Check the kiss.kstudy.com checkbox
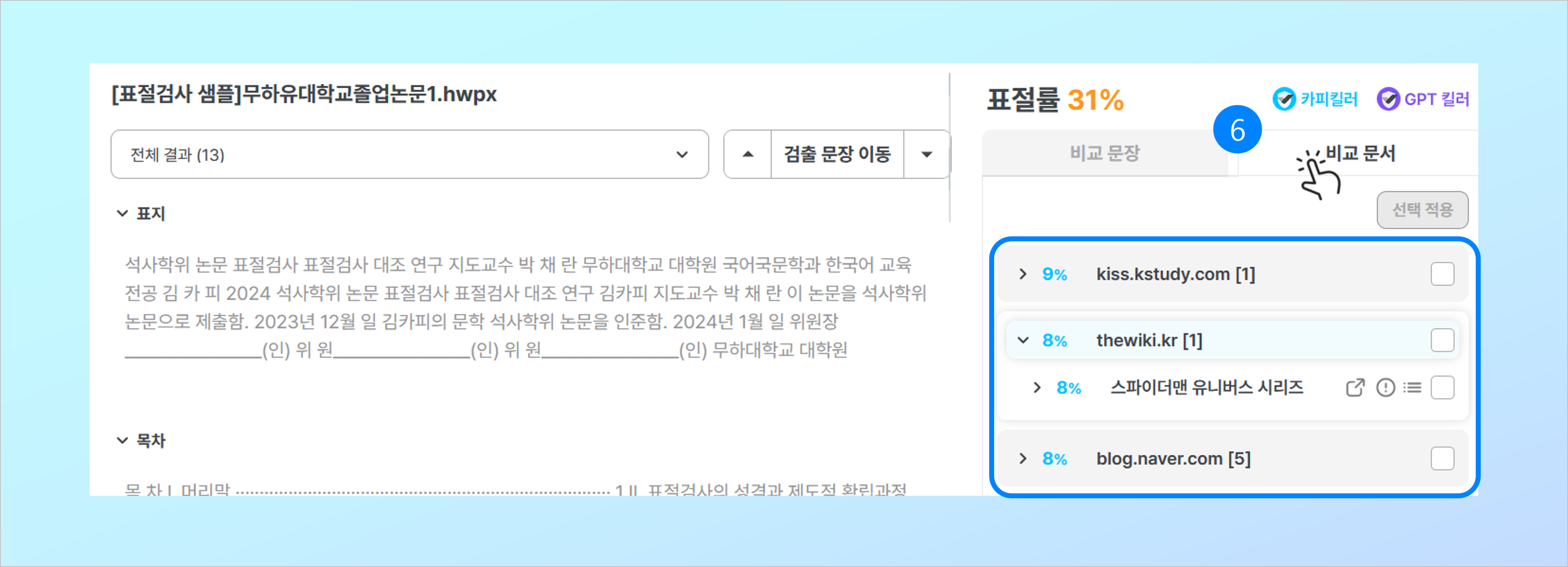Viewport: 1568px width, 567px height. tap(1442, 274)
